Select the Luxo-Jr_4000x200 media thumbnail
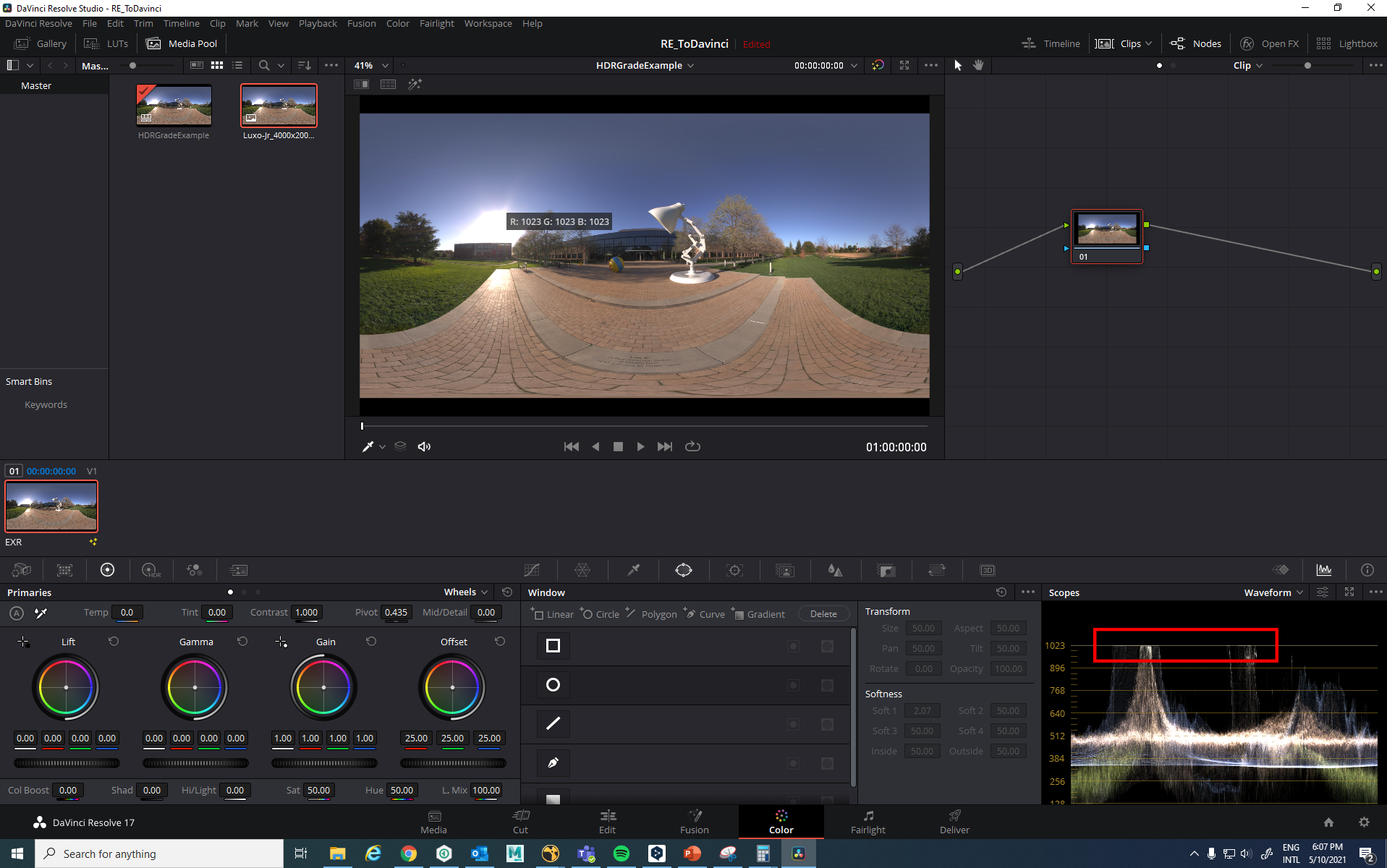 point(279,106)
